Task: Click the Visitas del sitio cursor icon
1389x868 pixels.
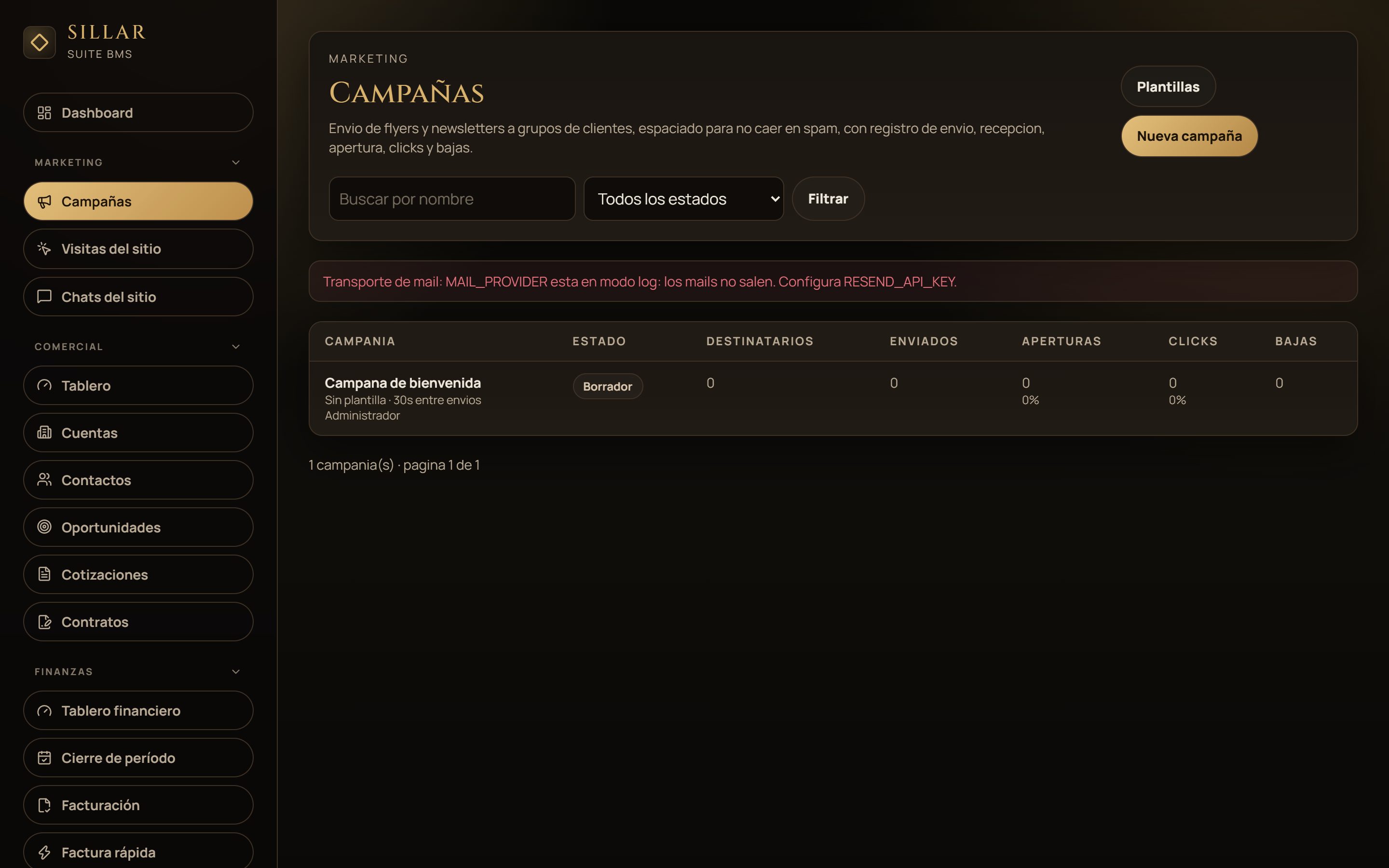Action: [x=44, y=248]
